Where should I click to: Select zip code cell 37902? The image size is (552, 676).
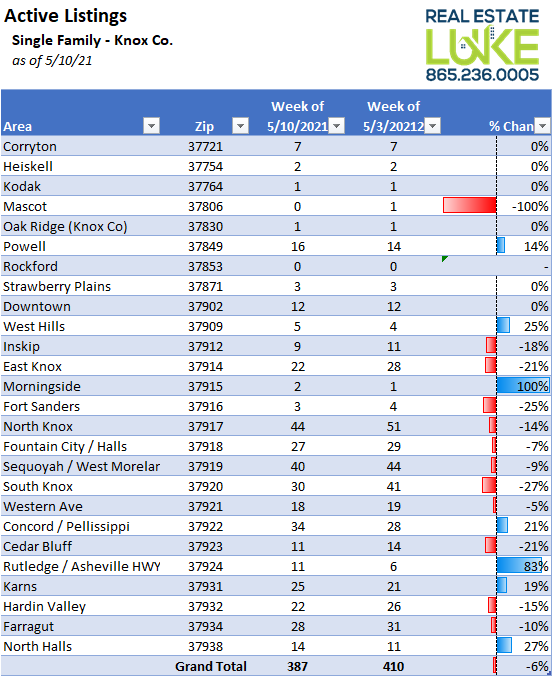tap(205, 307)
